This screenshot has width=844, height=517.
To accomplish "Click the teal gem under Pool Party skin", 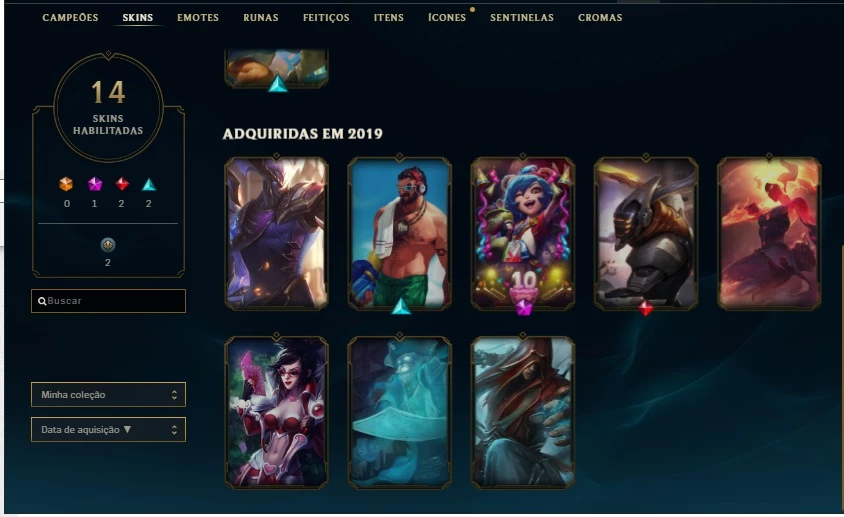I will (x=400, y=307).
